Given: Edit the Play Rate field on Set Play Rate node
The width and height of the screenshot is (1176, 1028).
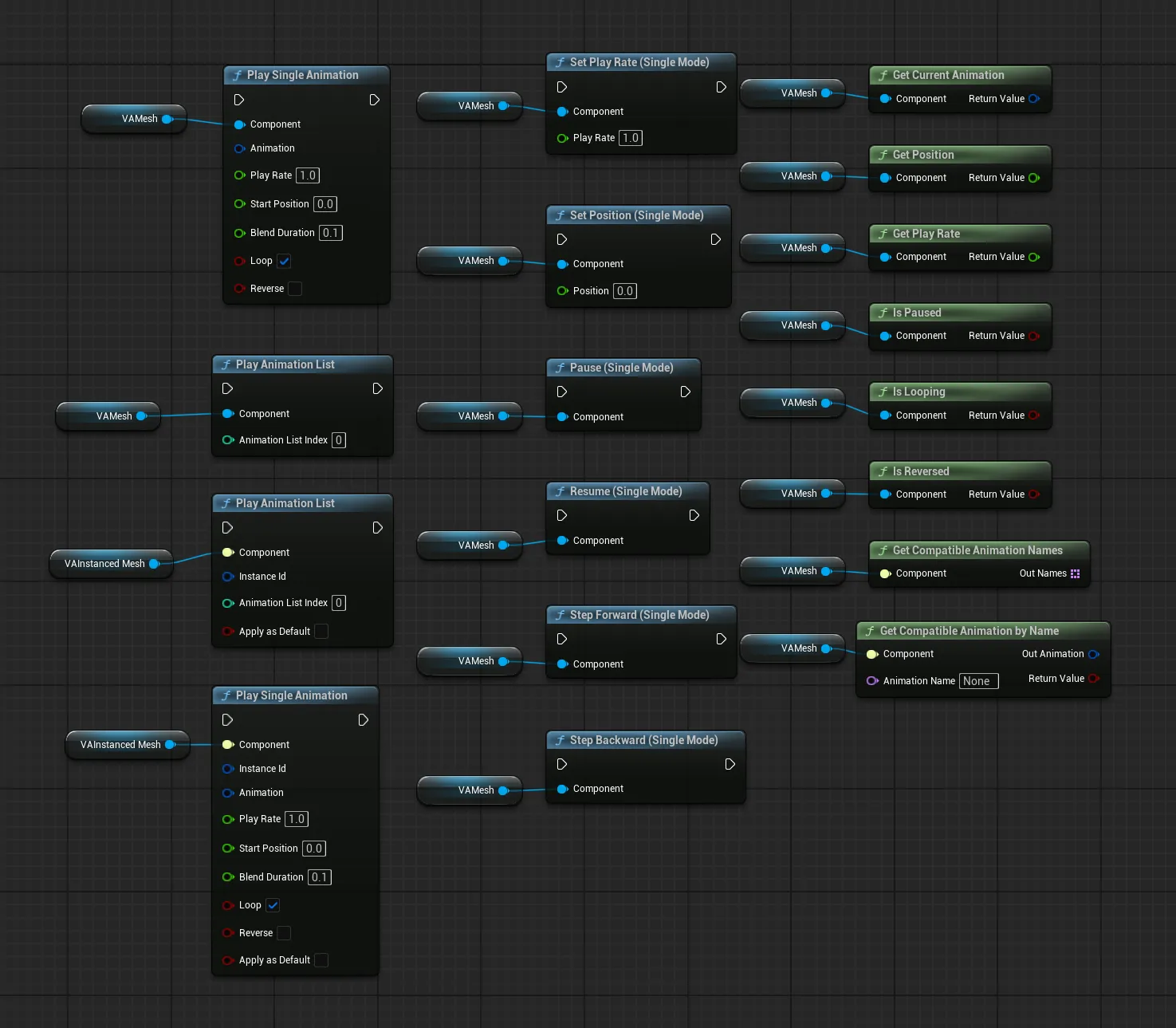Looking at the screenshot, I should click(630, 137).
